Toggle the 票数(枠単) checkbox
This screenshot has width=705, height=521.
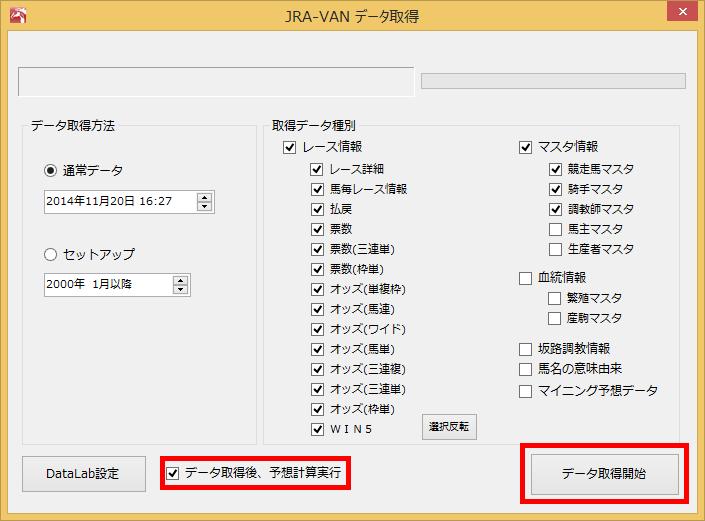317,269
